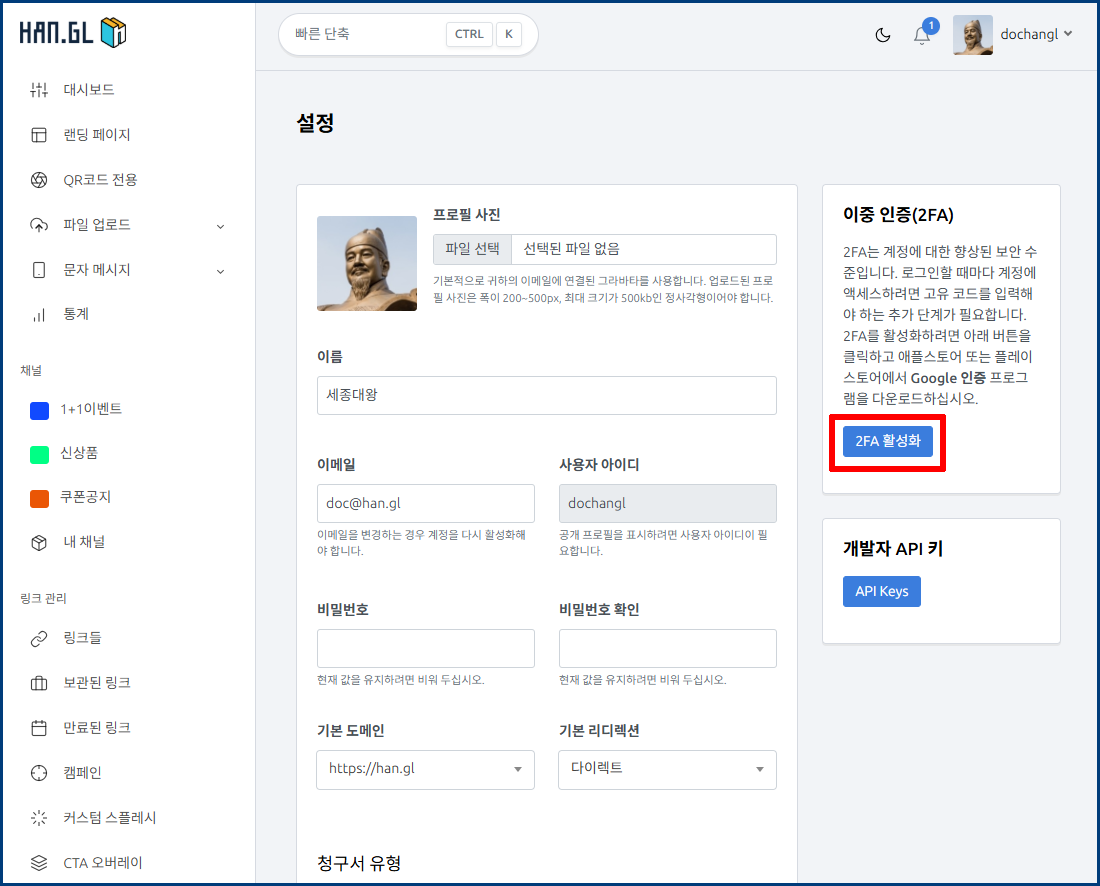Select the blue 1+1이벤트 channel swatch

pos(39,410)
